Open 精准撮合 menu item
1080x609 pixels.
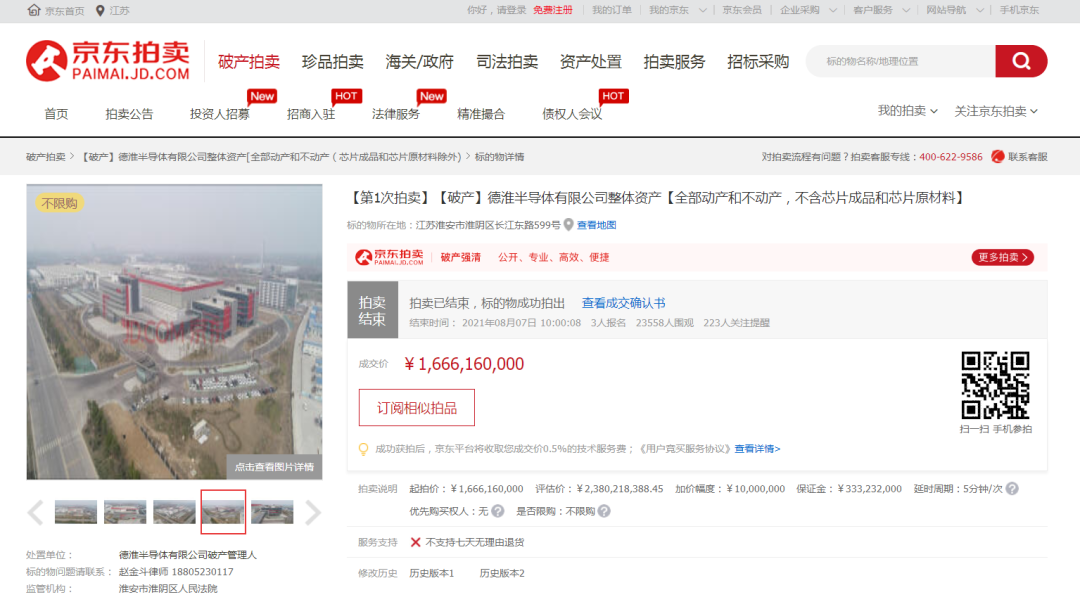(481, 114)
